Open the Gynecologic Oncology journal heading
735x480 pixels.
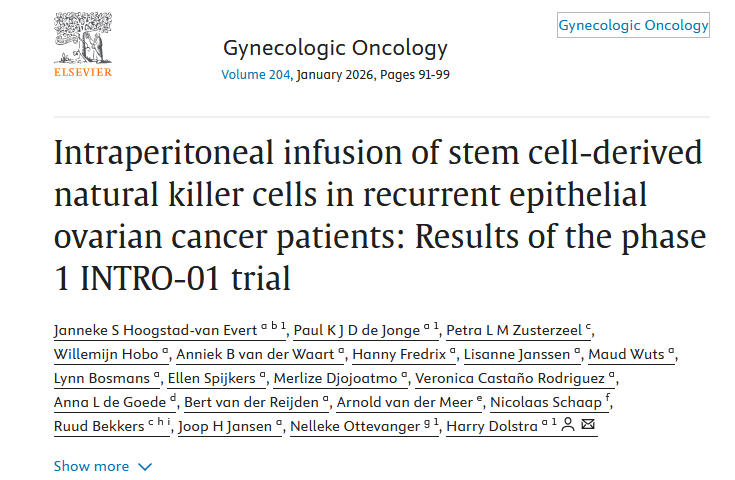click(335, 47)
